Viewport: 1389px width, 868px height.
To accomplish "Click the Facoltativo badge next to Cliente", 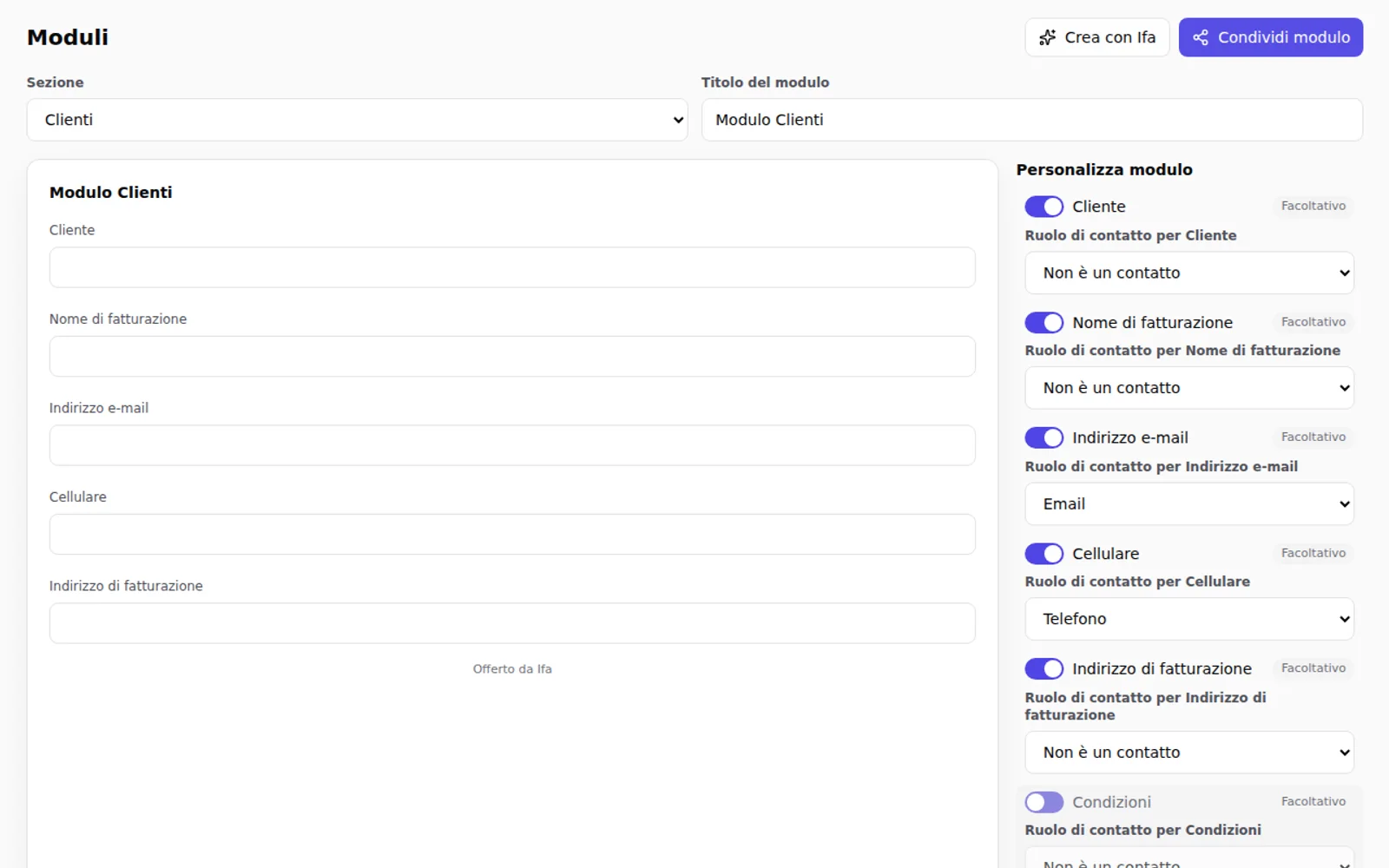I will [x=1313, y=206].
